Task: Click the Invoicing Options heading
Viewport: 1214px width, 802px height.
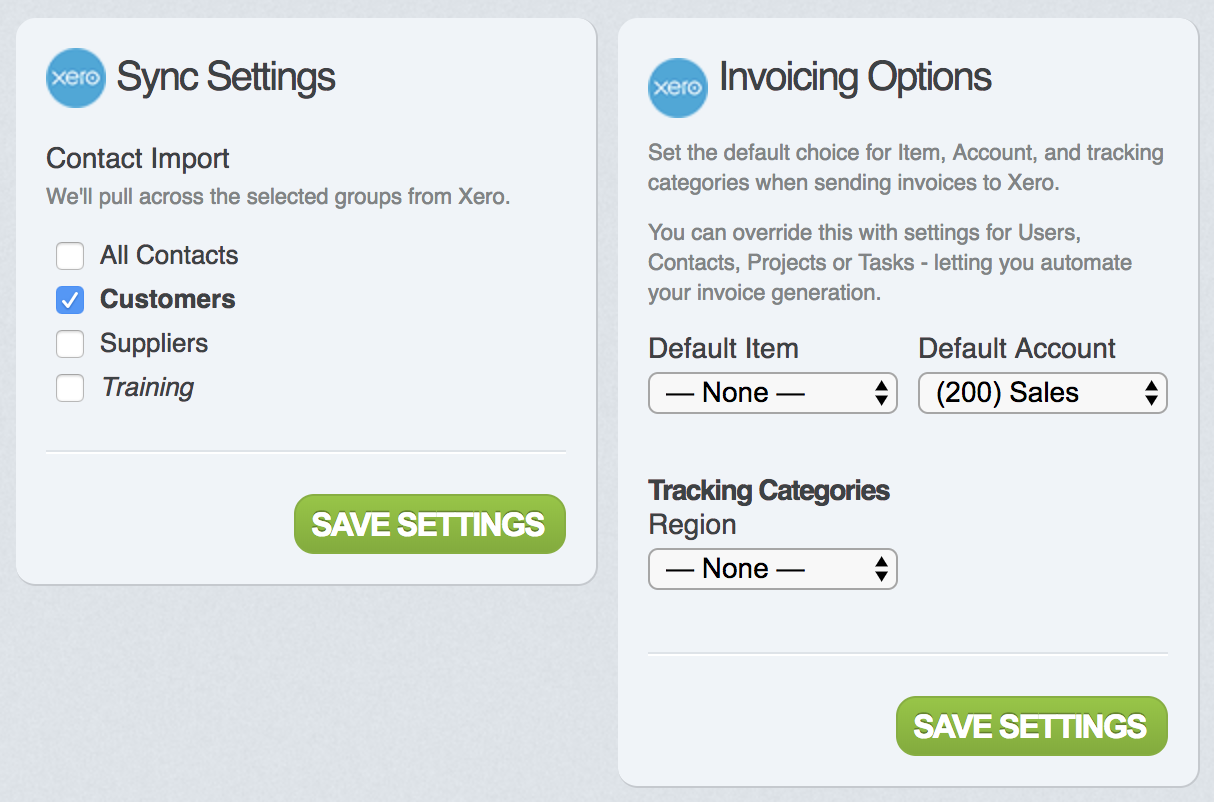Action: [x=855, y=77]
